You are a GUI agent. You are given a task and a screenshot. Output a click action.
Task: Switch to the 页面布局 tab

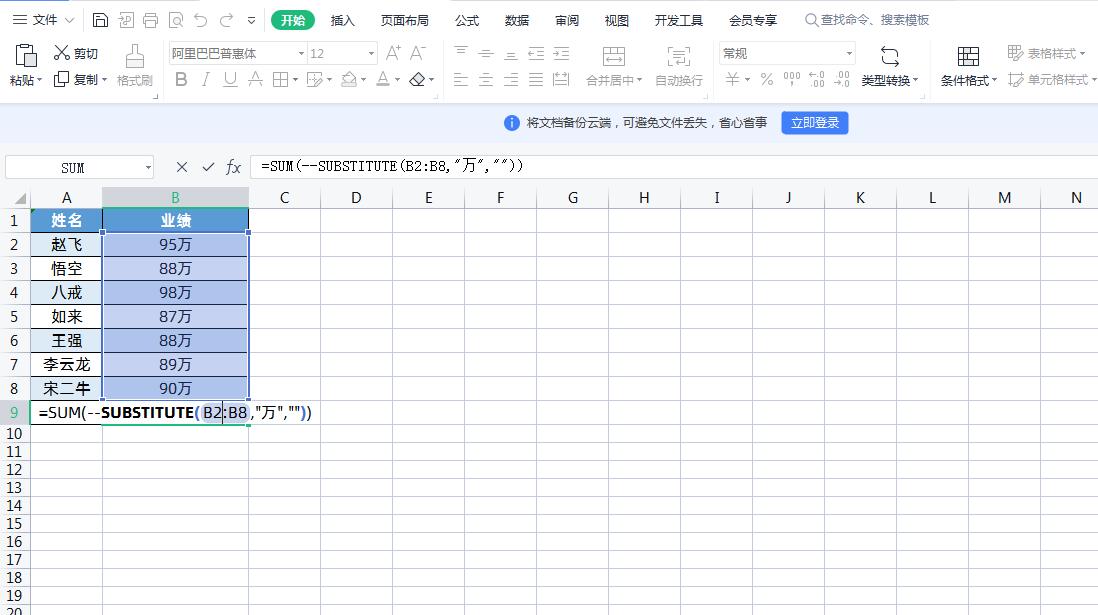[x=405, y=20]
